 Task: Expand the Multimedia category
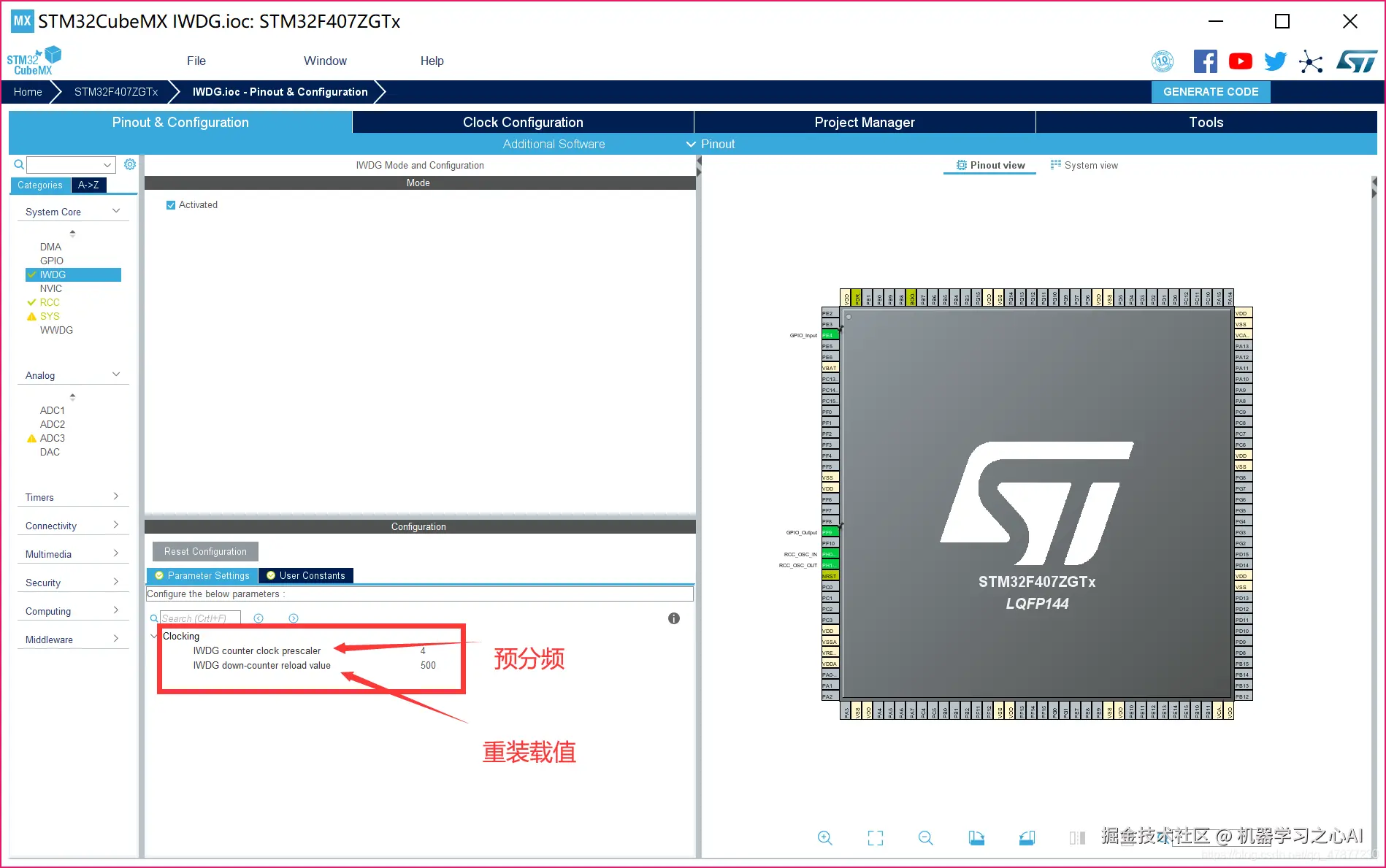click(116, 553)
